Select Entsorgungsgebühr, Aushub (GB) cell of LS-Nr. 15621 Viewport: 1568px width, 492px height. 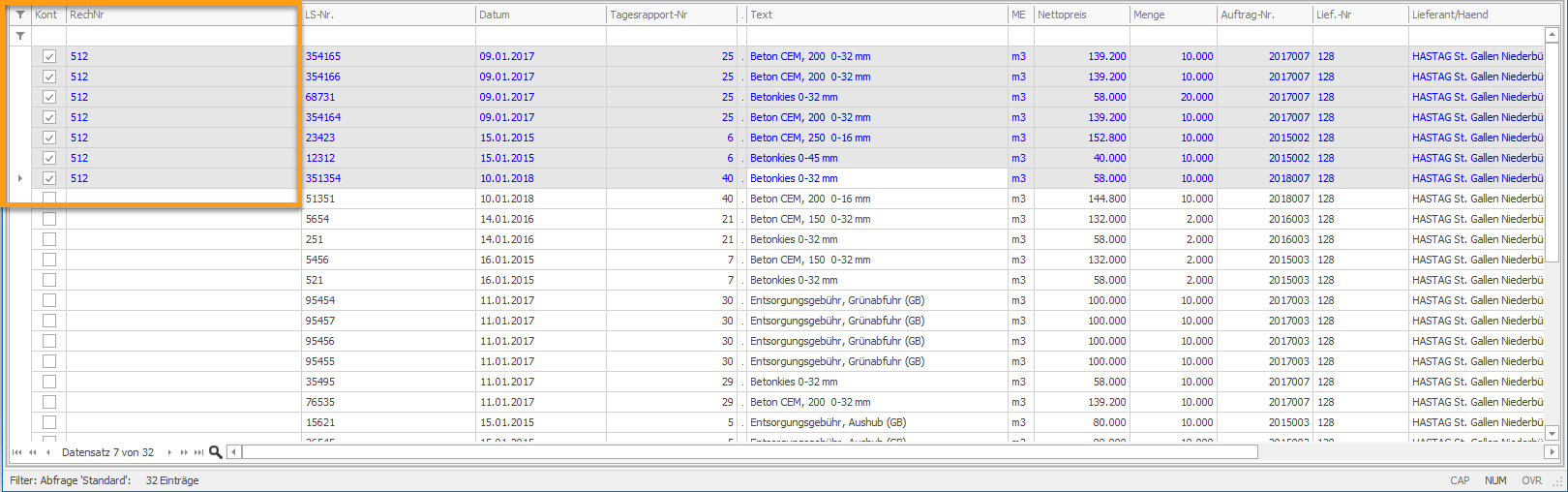877,422
